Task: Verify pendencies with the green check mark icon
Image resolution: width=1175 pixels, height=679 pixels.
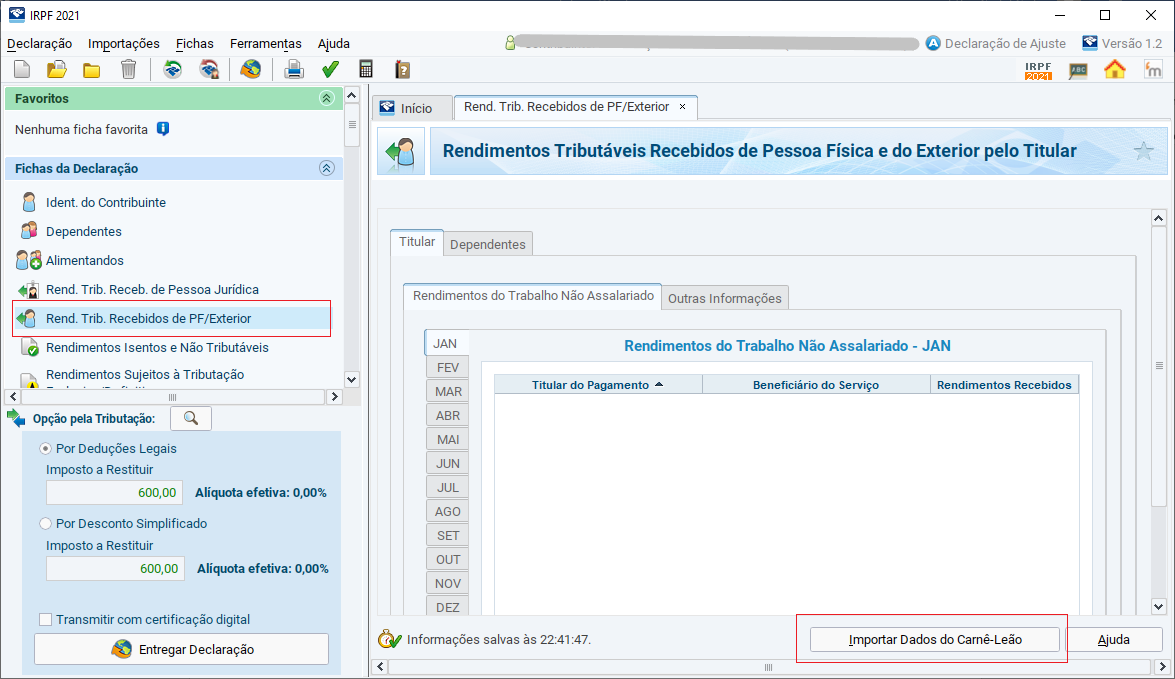Action: [x=330, y=69]
